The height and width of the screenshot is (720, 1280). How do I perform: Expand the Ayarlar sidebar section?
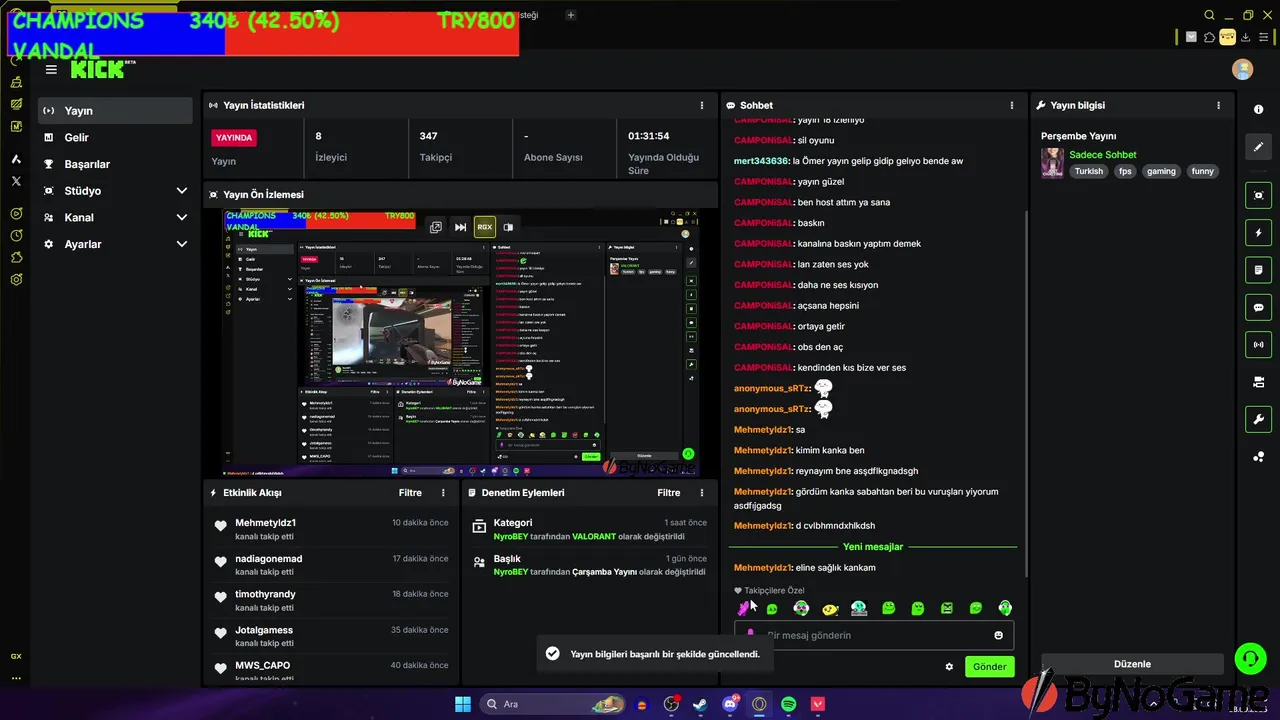click(181, 244)
